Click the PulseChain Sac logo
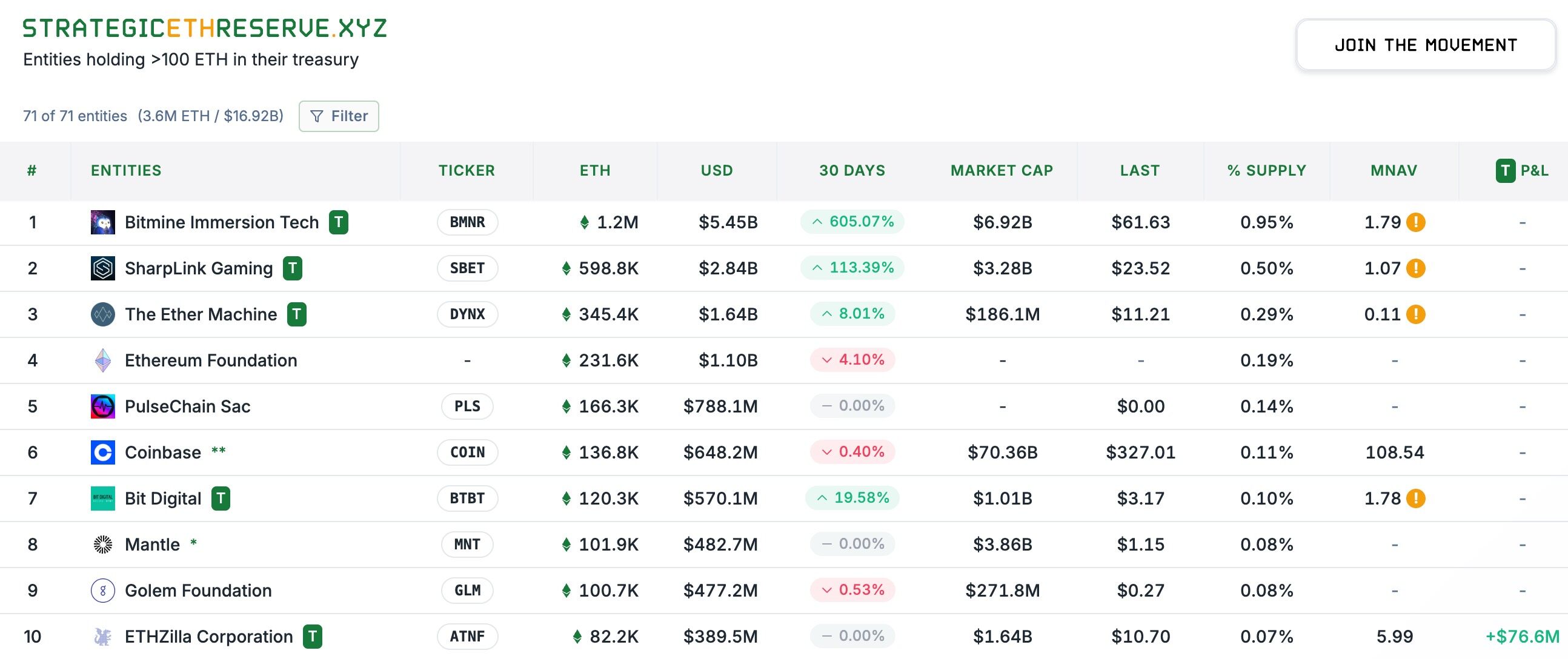 (104, 406)
